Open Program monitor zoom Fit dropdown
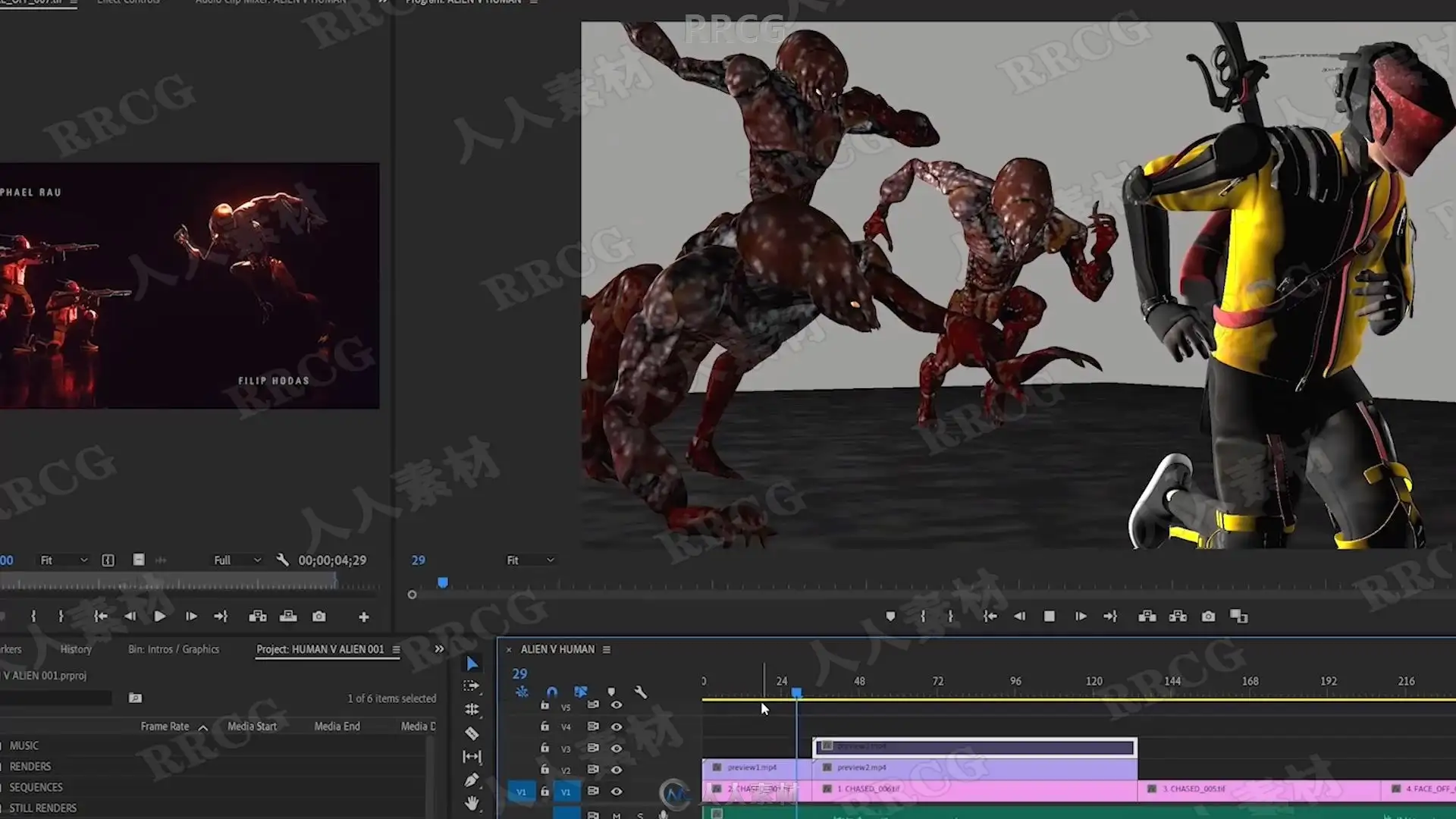Image resolution: width=1456 pixels, height=819 pixels. [530, 560]
